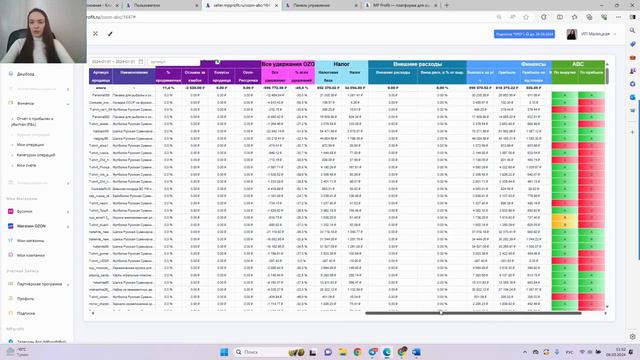The width and height of the screenshot is (640, 360).
Task: Click the Все удержания OZON header group
Action: tap(288, 64)
